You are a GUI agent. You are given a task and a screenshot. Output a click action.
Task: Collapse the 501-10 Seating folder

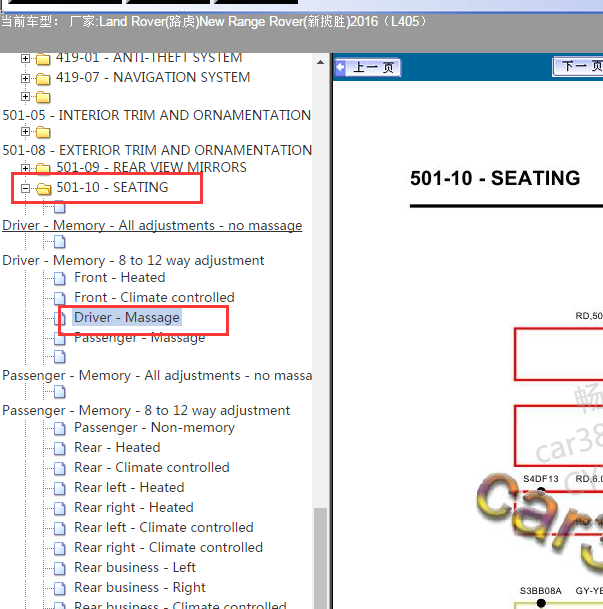25,188
